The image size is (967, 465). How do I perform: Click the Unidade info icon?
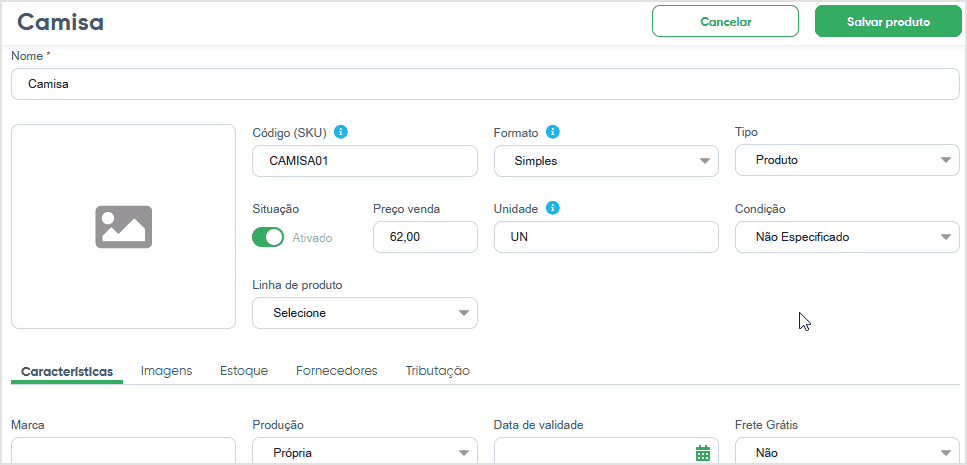click(553, 208)
